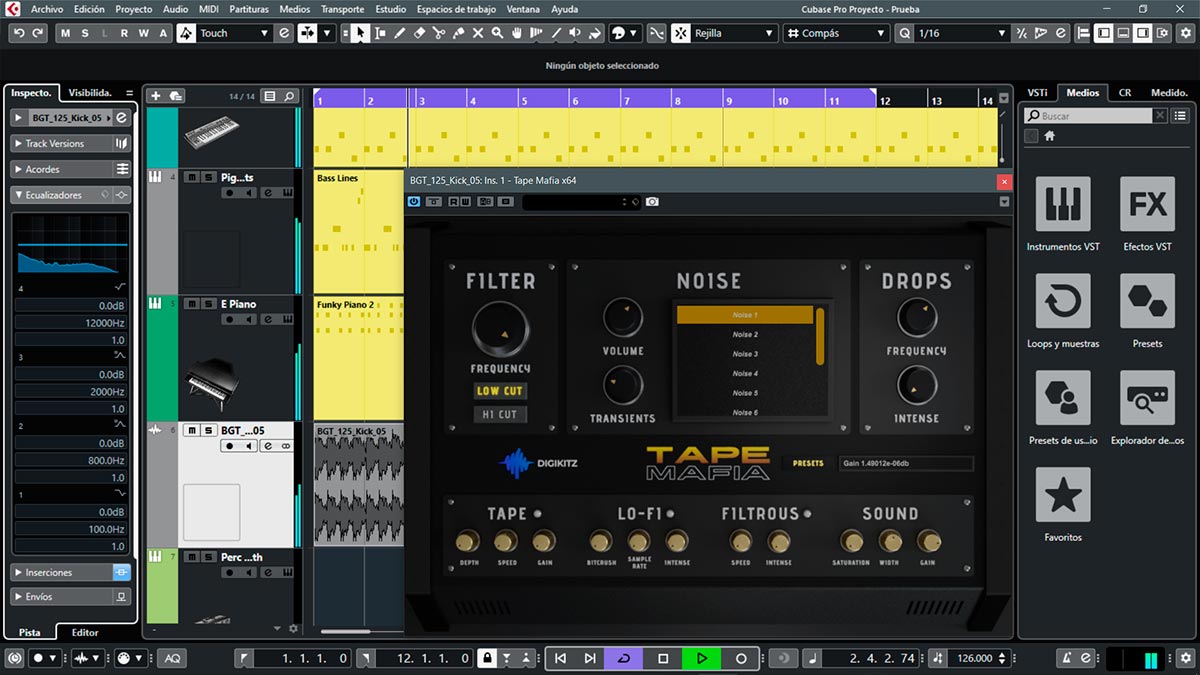Select the Split scissors tool
Screen dimensions: 1200x675
tap(439, 33)
